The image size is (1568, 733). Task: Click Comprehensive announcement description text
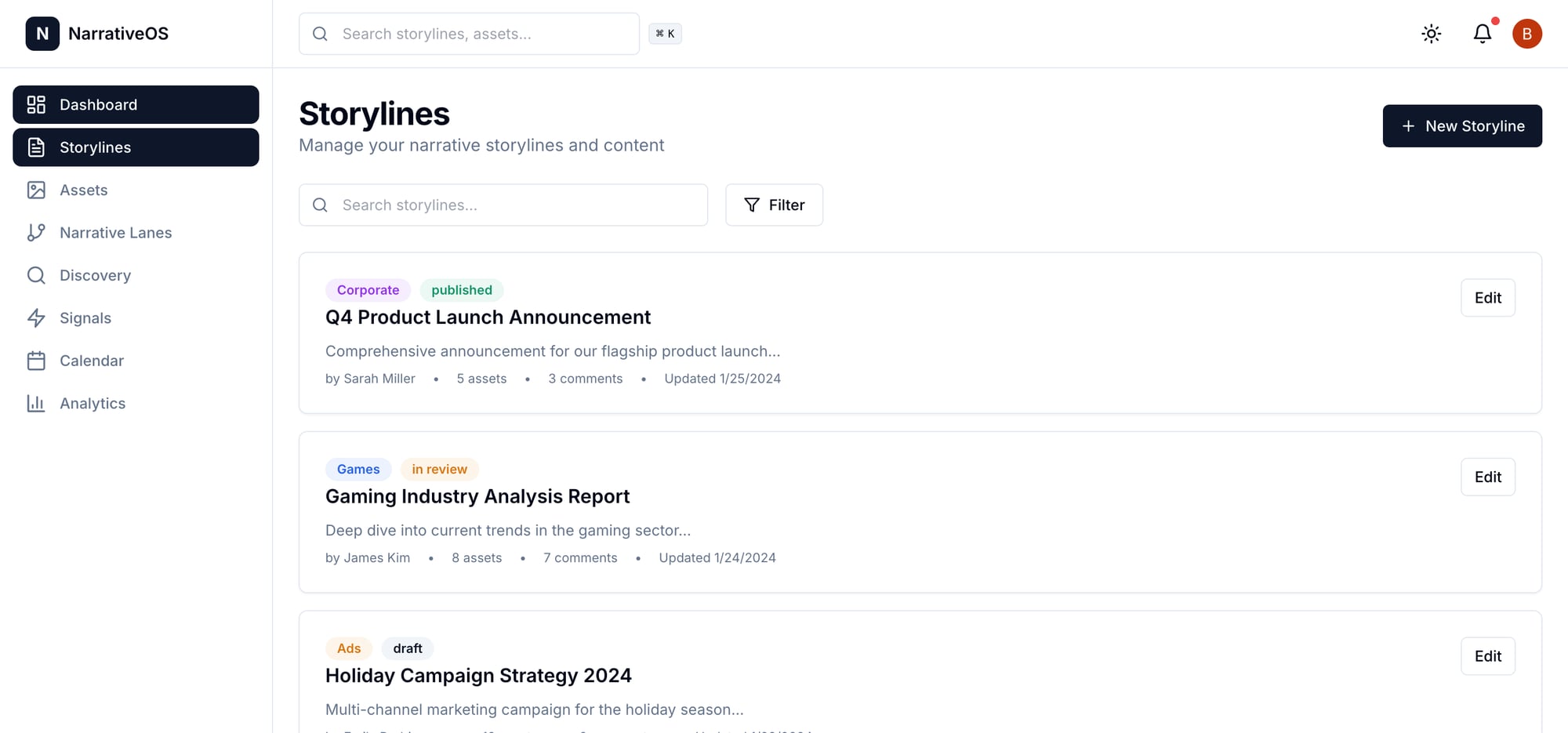coord(553,351)
